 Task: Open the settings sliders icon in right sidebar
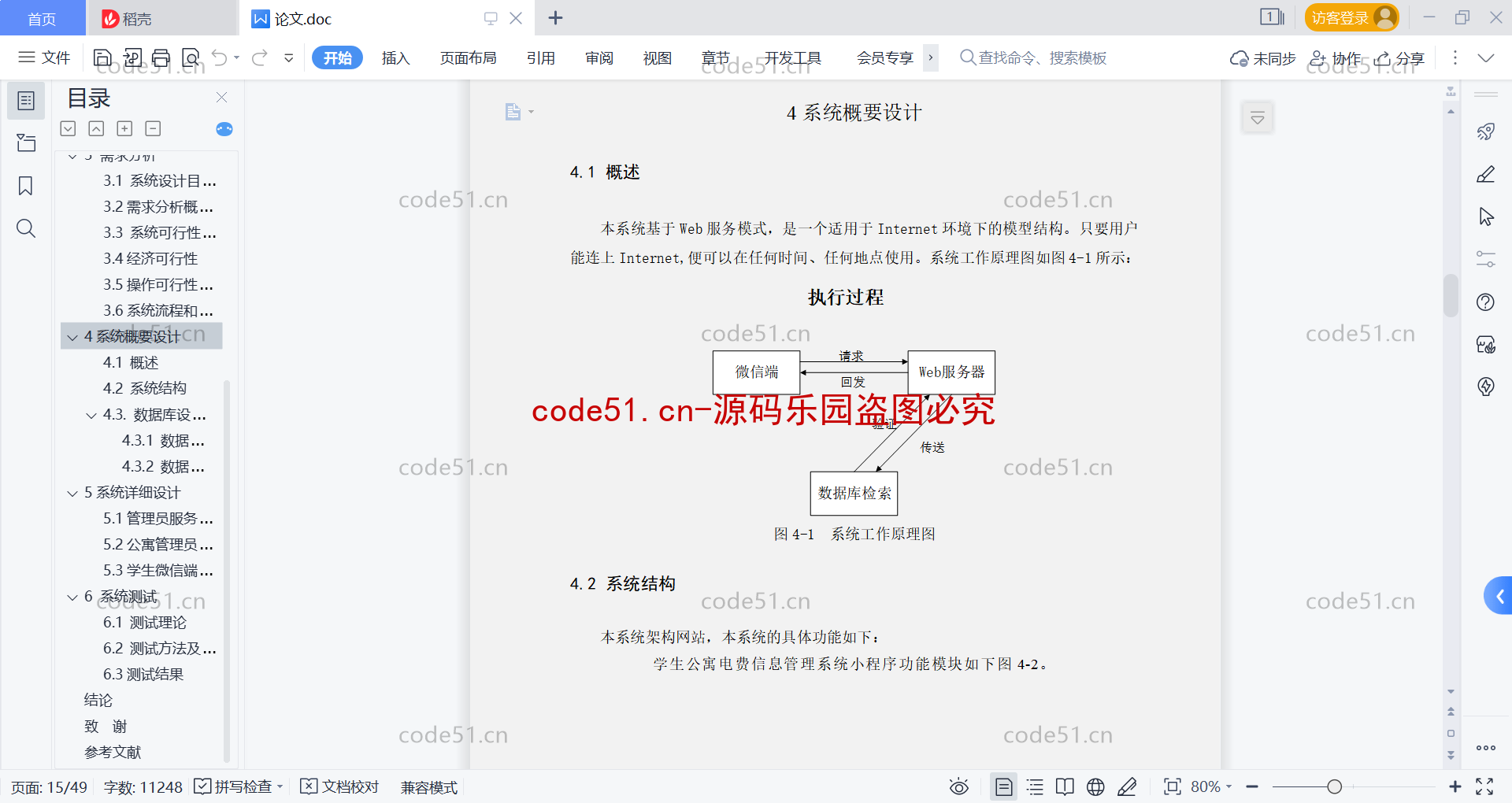coord(1486,259)
